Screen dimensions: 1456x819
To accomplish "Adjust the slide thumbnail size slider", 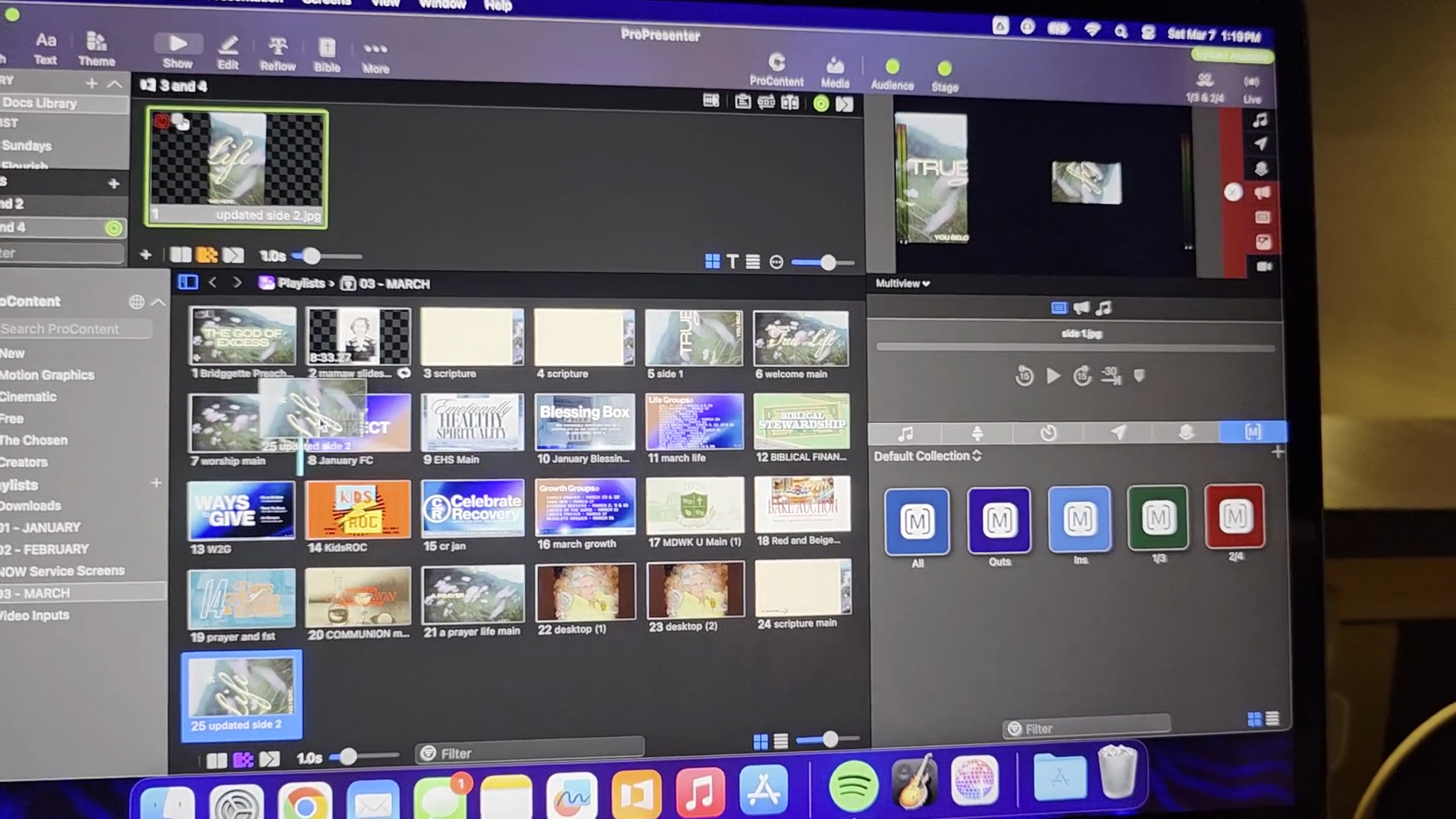I will tap(827, 262).
